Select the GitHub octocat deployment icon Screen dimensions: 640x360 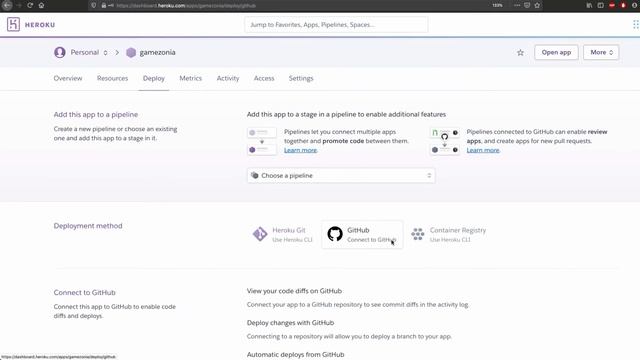tap(335, 234)
